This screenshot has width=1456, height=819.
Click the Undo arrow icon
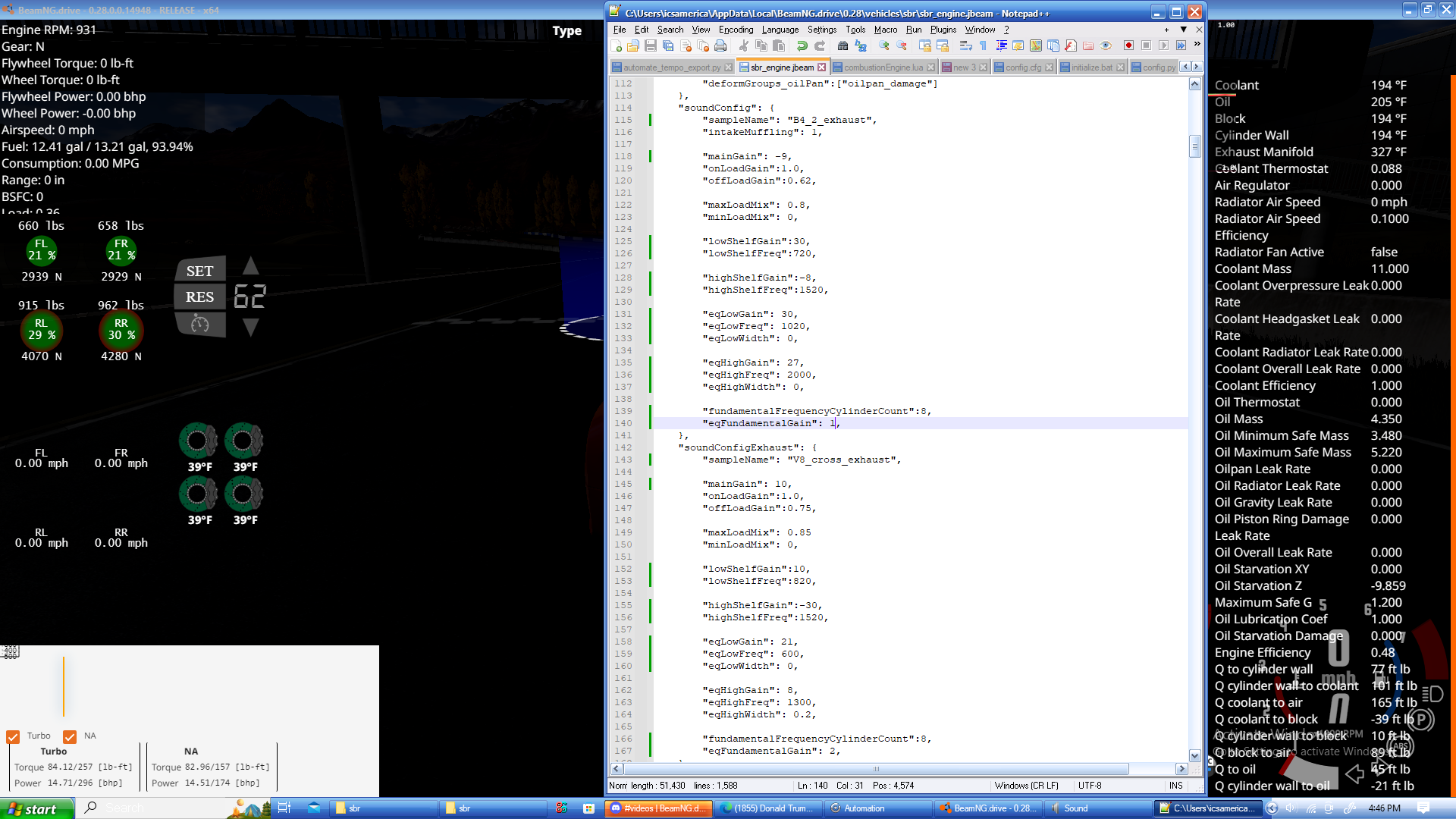tap(802, 46)
